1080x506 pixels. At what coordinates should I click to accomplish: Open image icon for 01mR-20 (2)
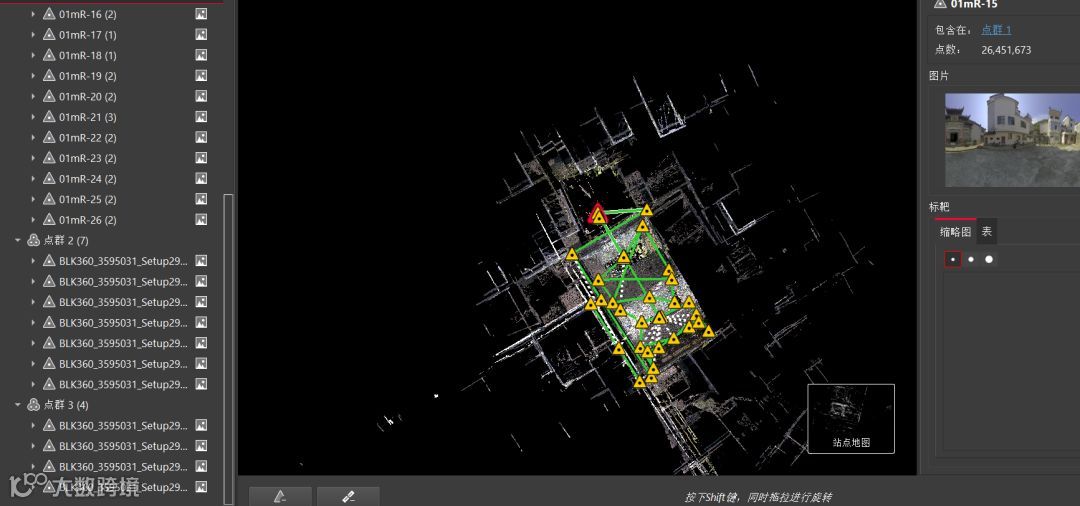click(201, 96)
